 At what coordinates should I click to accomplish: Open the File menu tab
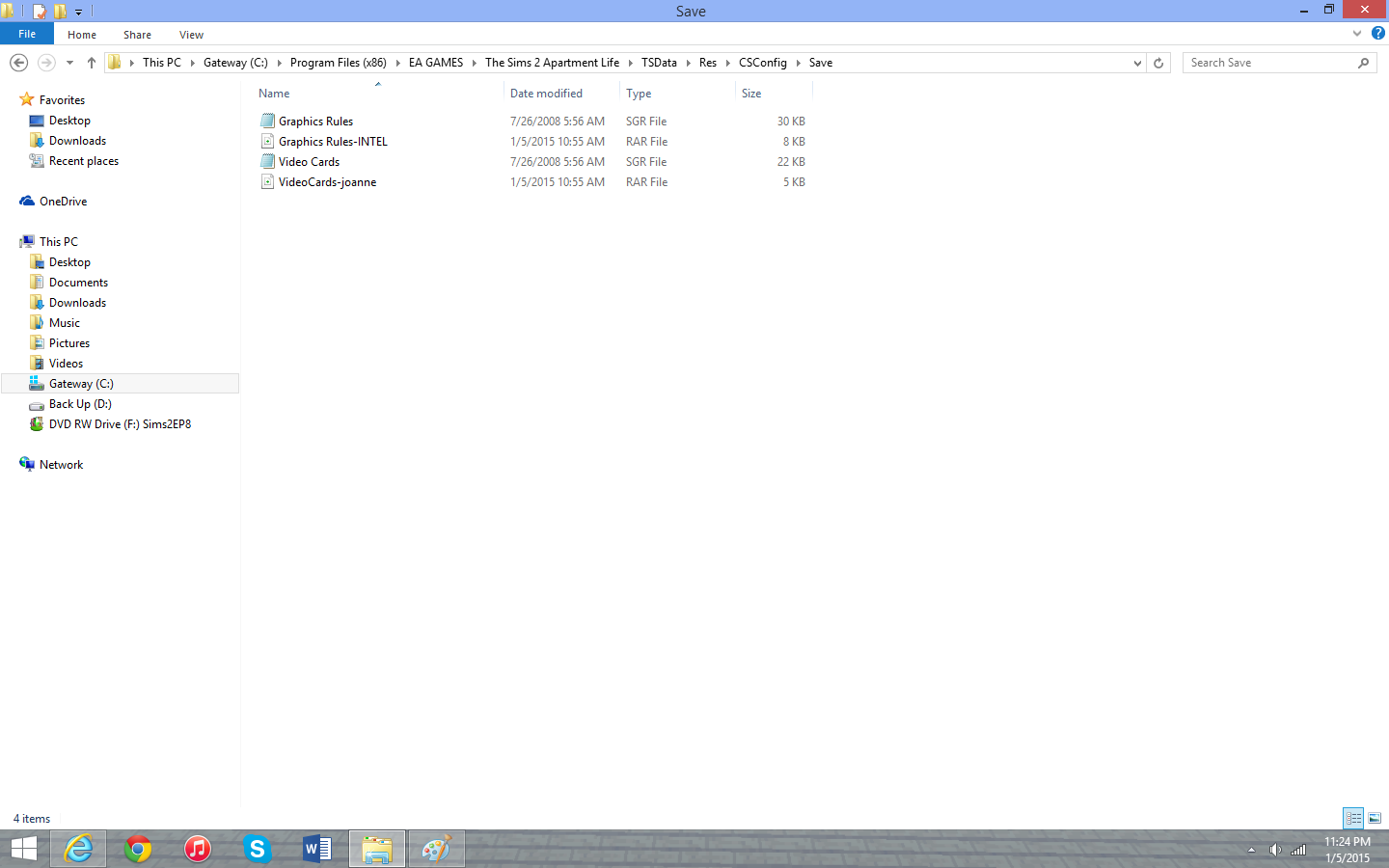point(27,34)
